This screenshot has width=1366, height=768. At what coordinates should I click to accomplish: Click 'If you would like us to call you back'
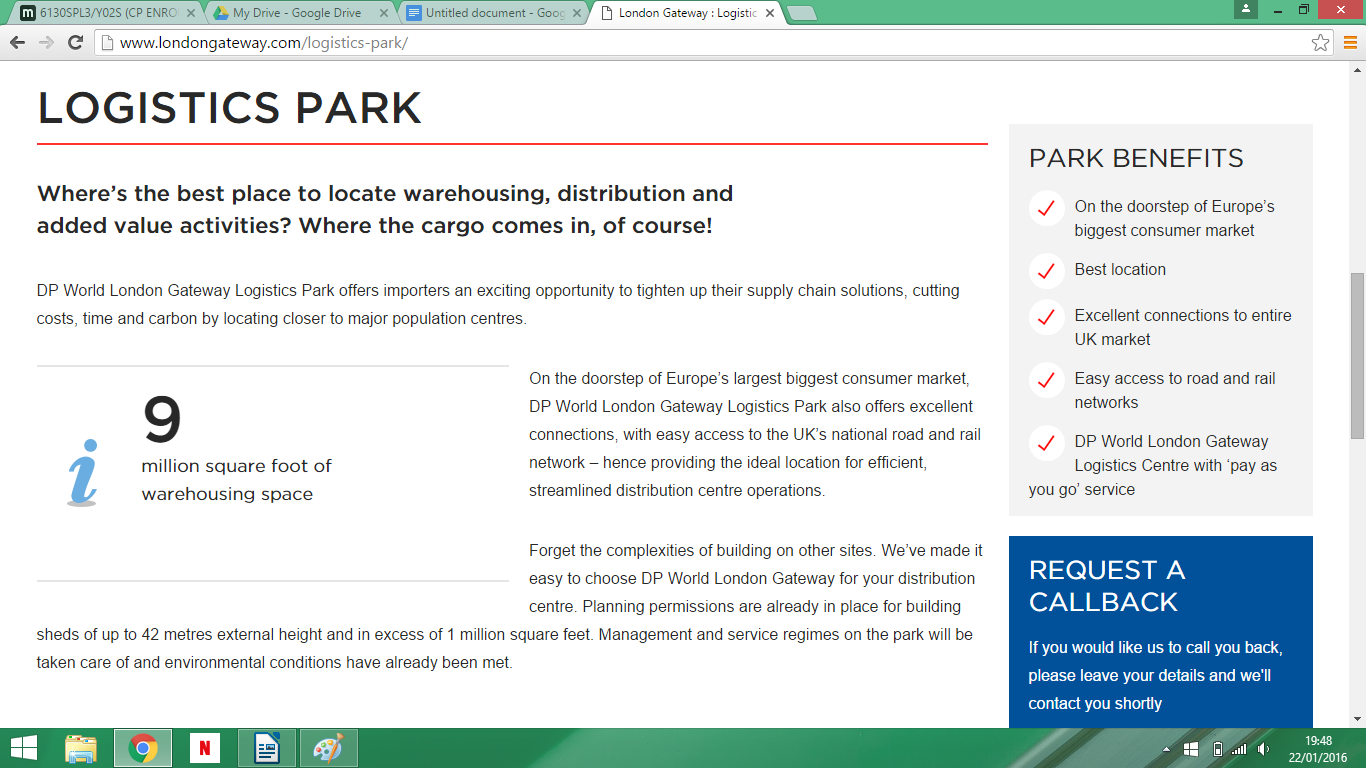click(x=1155, y=647)
